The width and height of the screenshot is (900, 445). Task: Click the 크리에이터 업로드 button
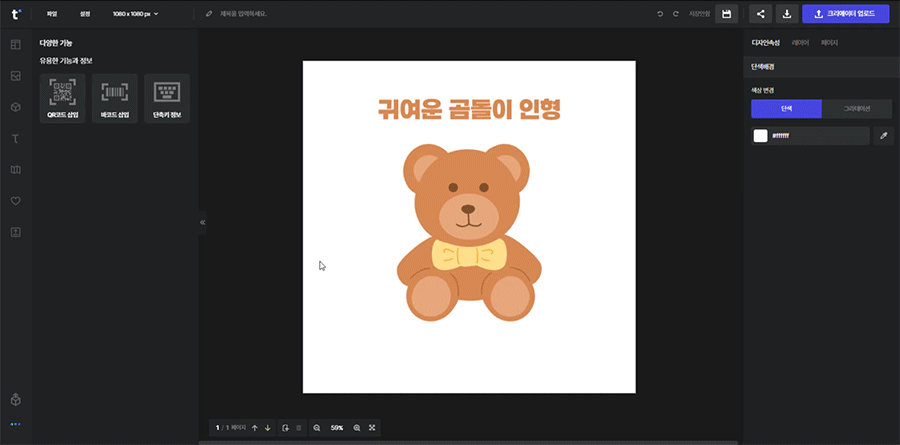[x=845, y=14]
